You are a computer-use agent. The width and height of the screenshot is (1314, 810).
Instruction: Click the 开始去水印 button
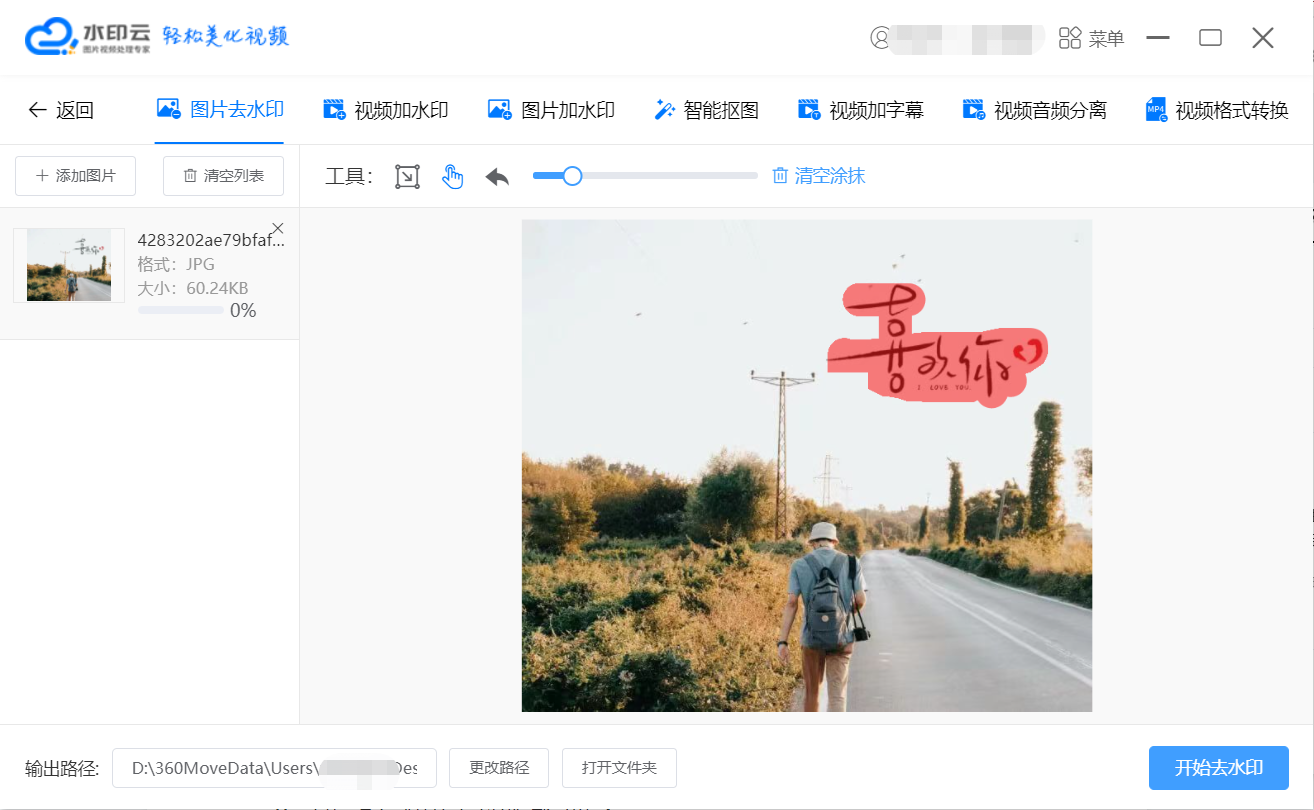pos(1218,768)
